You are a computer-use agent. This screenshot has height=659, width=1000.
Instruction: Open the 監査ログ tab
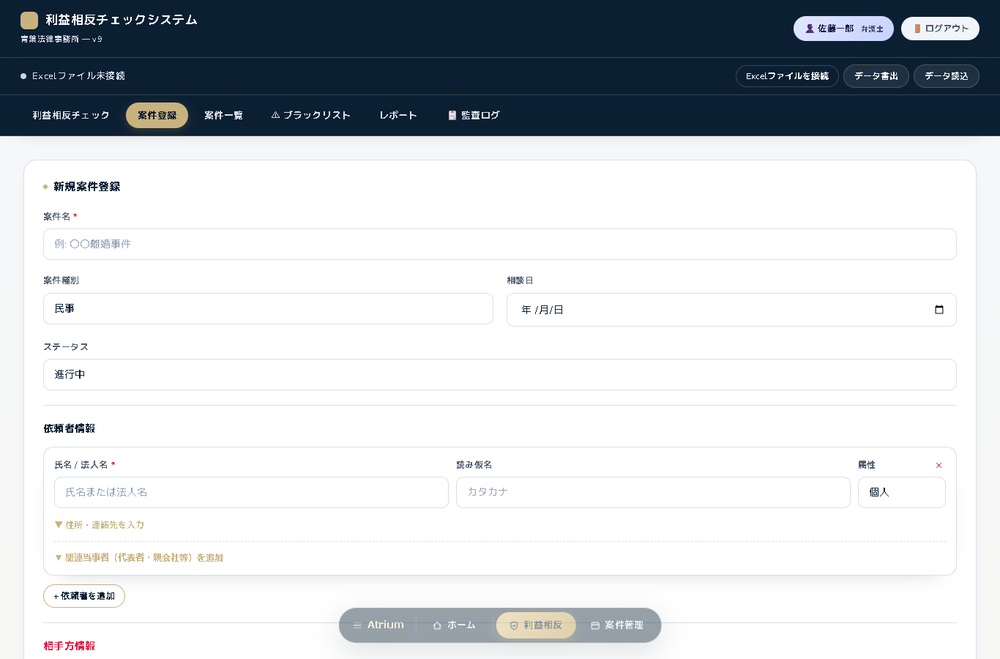click(x=474, y=115)
